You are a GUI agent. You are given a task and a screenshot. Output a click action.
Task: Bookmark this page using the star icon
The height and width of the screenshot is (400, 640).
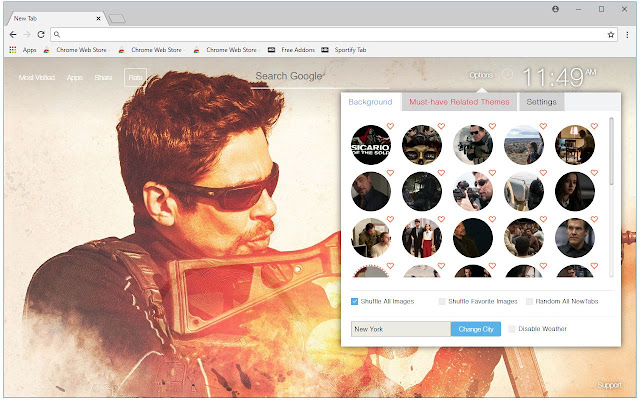[611, 35]
